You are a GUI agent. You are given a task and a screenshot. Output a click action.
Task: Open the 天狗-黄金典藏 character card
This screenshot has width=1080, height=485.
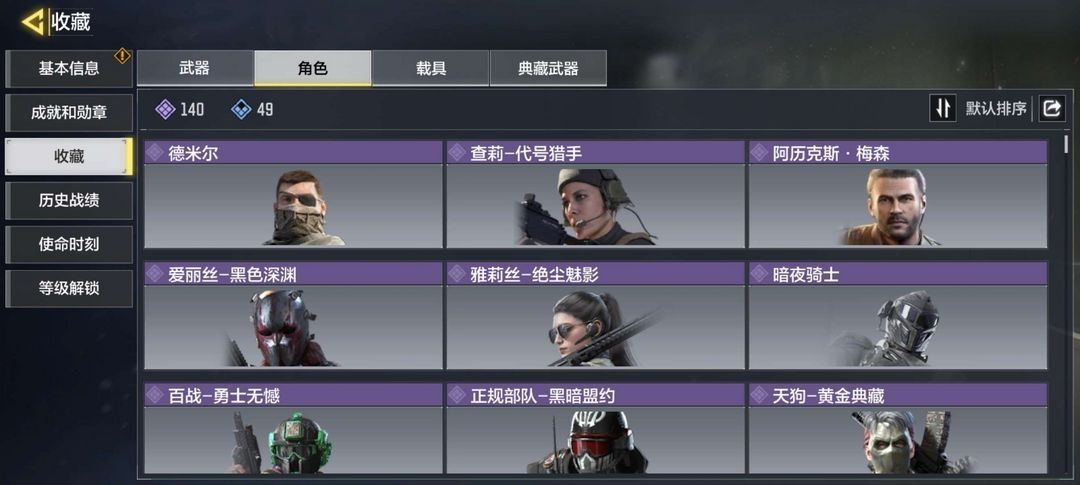(898, 429)
